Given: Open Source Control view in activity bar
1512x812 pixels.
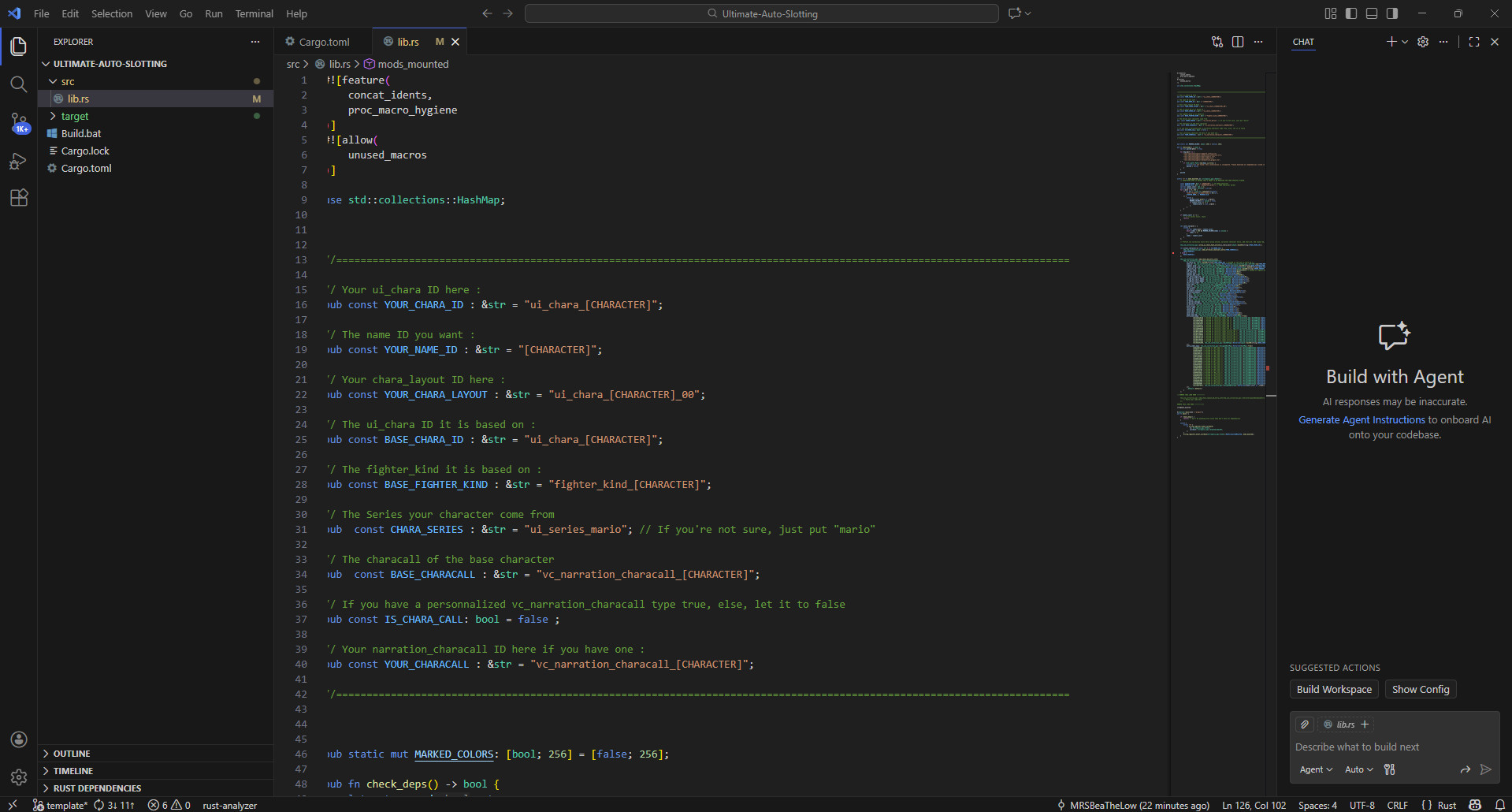Looking at the screenshot, I should click(19, 122).
